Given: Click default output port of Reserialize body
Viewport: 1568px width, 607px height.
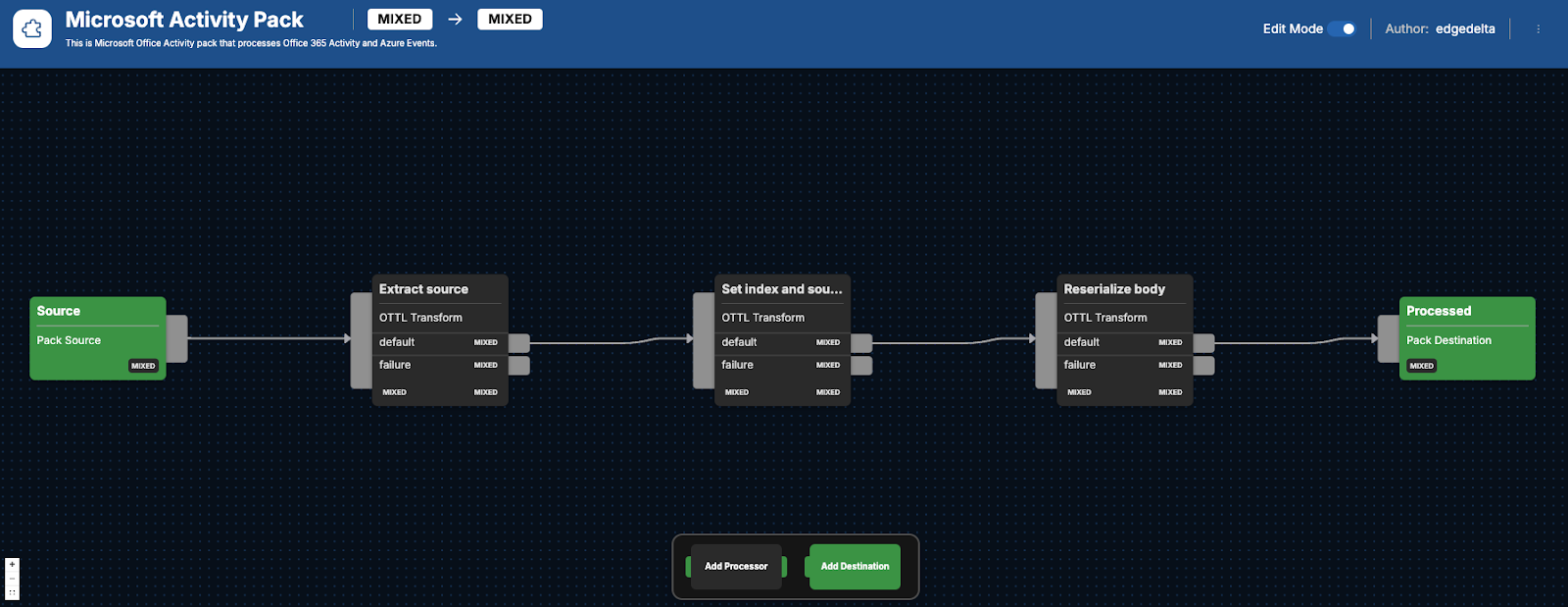Looking at the screenshot, I should click(x=1204, y=343).
